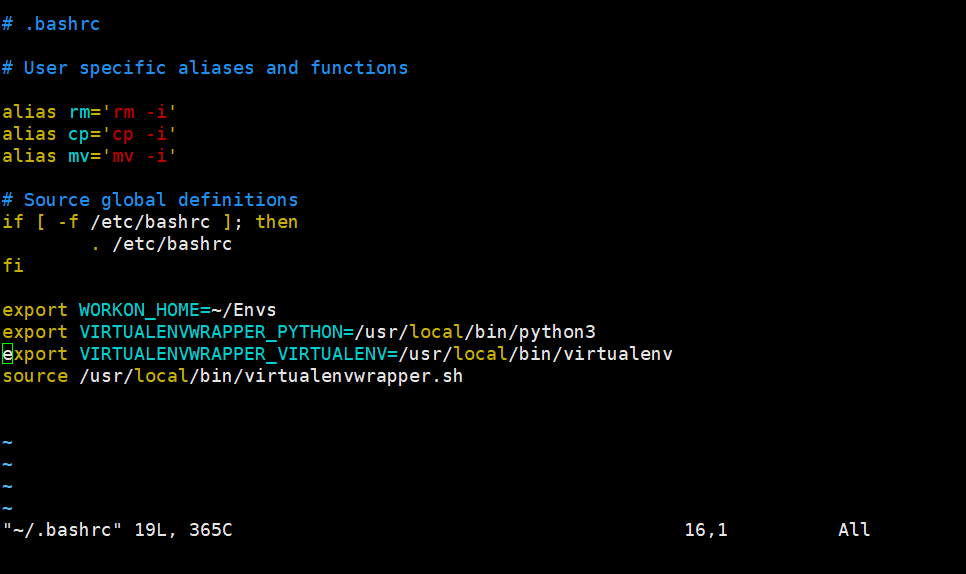966x574 pixels.
Task: Click the '~/.bashrc' filename in status line
Action: (x=62, y=530)
